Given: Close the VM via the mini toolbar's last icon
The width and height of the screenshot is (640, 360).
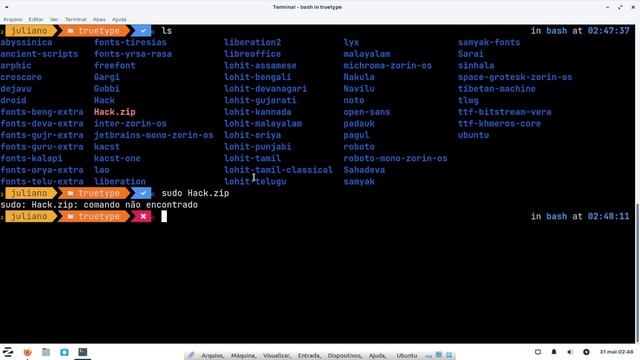Looking at the screenshot, I should click(449, 355).
